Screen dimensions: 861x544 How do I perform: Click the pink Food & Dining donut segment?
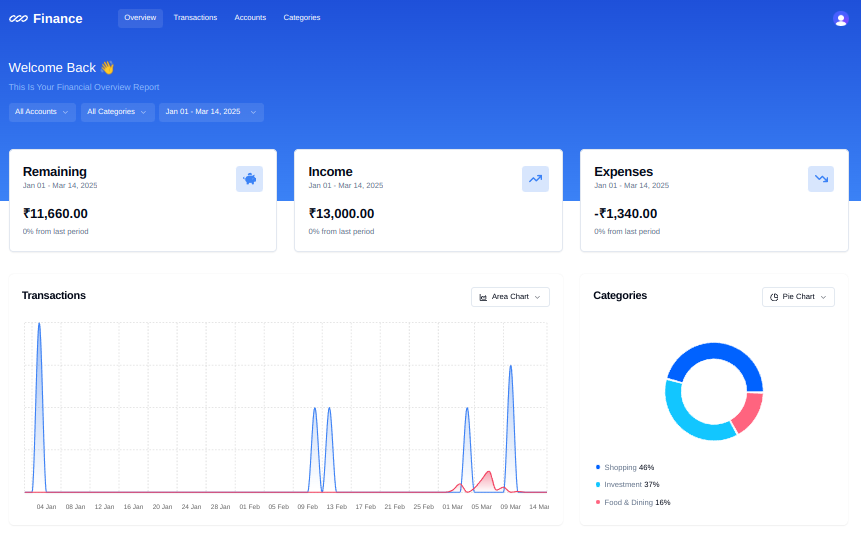coord(749,411)
